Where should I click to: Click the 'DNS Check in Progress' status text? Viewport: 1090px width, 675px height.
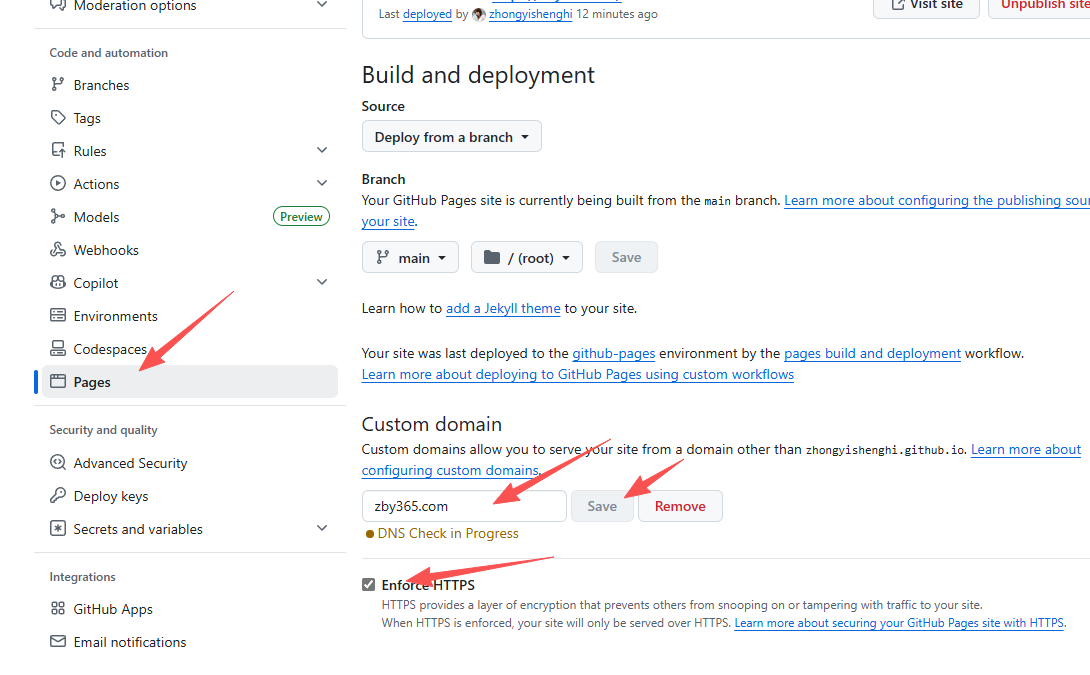pos(448,533)
